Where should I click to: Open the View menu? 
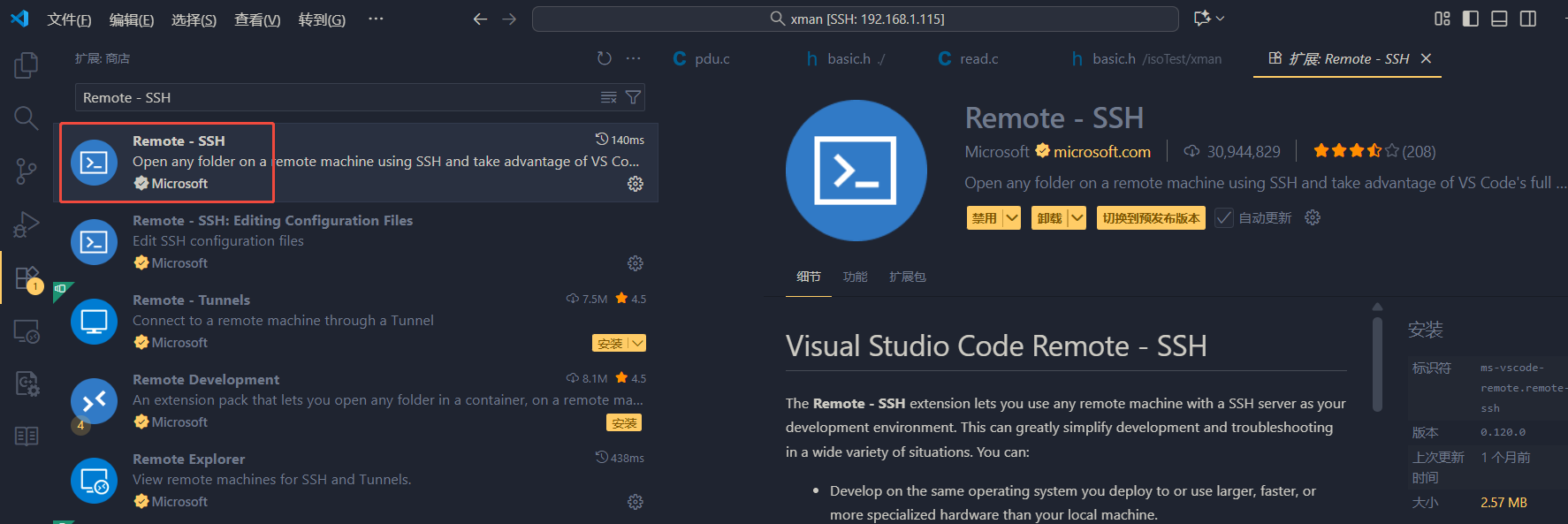coord(257,19)
